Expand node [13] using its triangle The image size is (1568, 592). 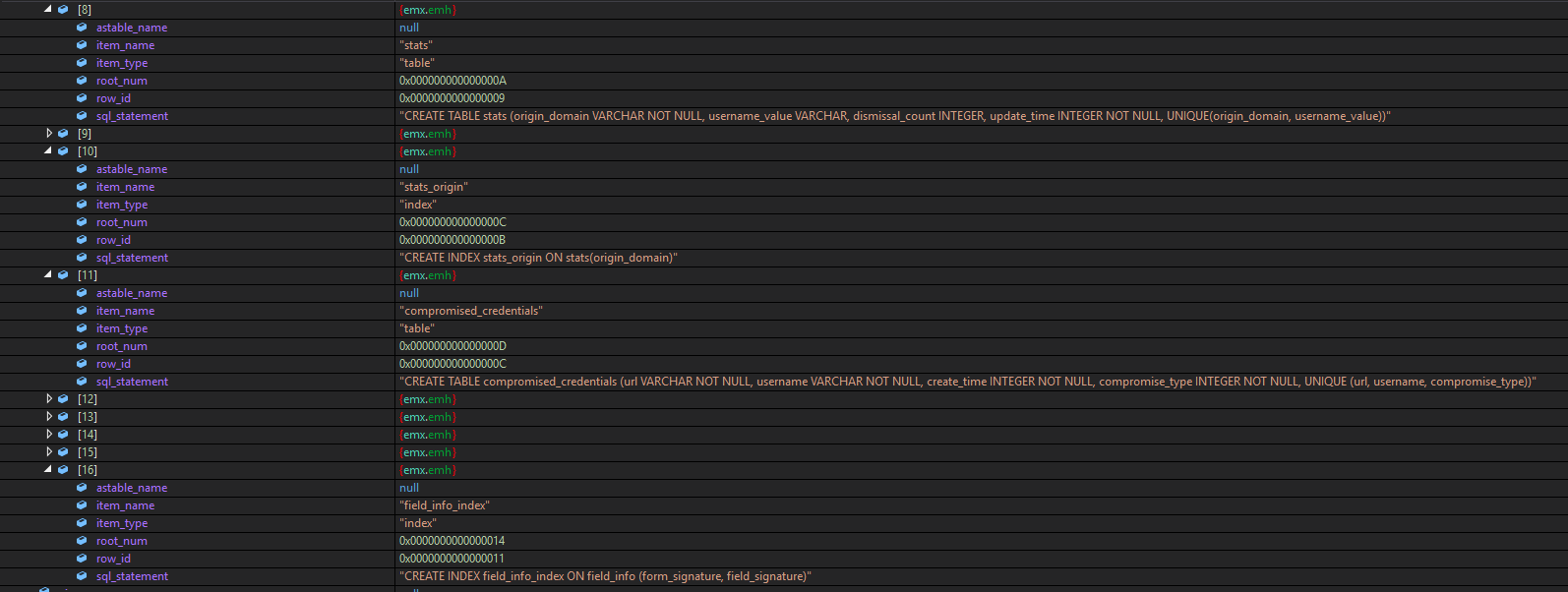pyautogui.click(x=49, y=417)
